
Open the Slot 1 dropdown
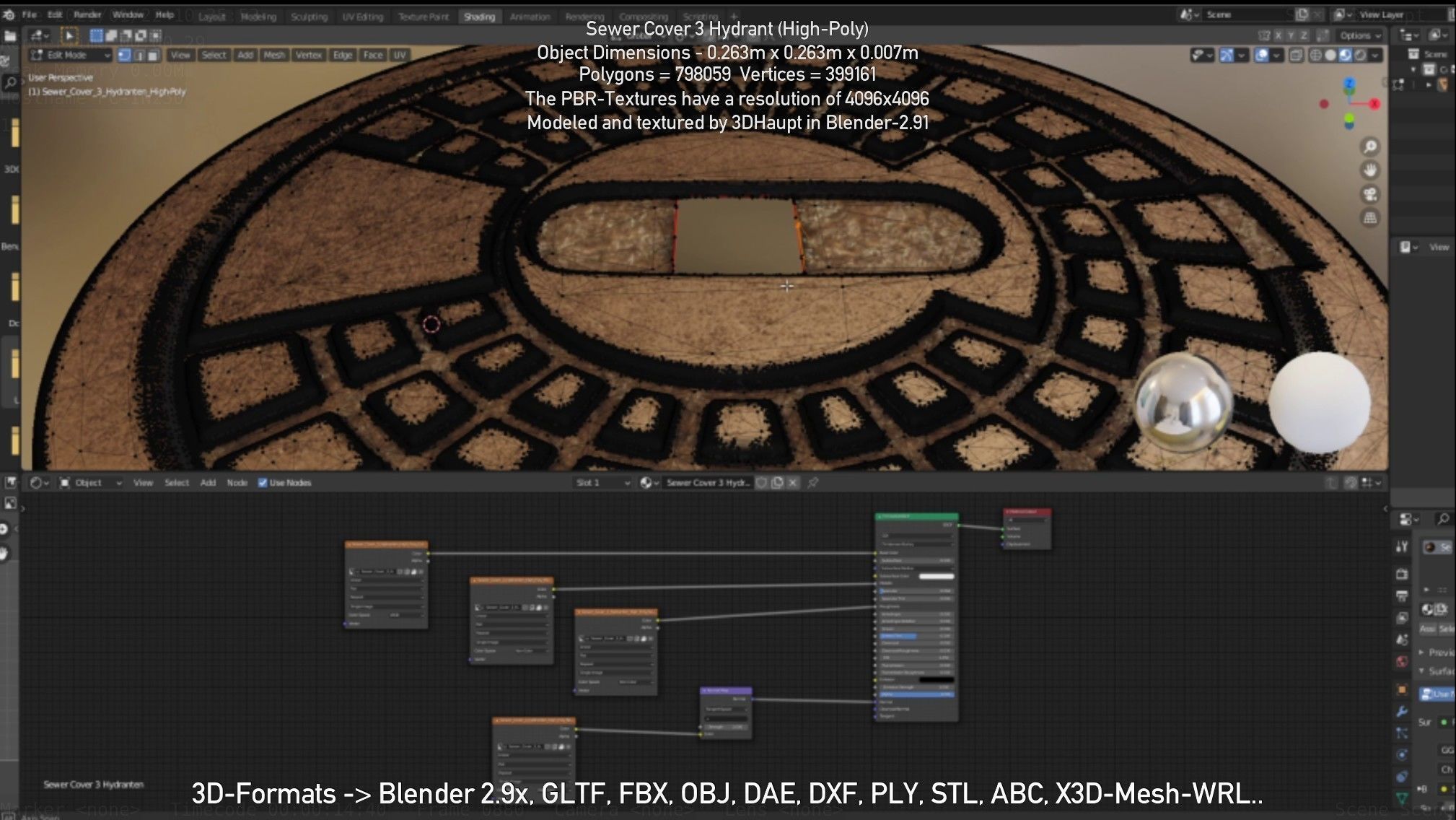(602, 483)
